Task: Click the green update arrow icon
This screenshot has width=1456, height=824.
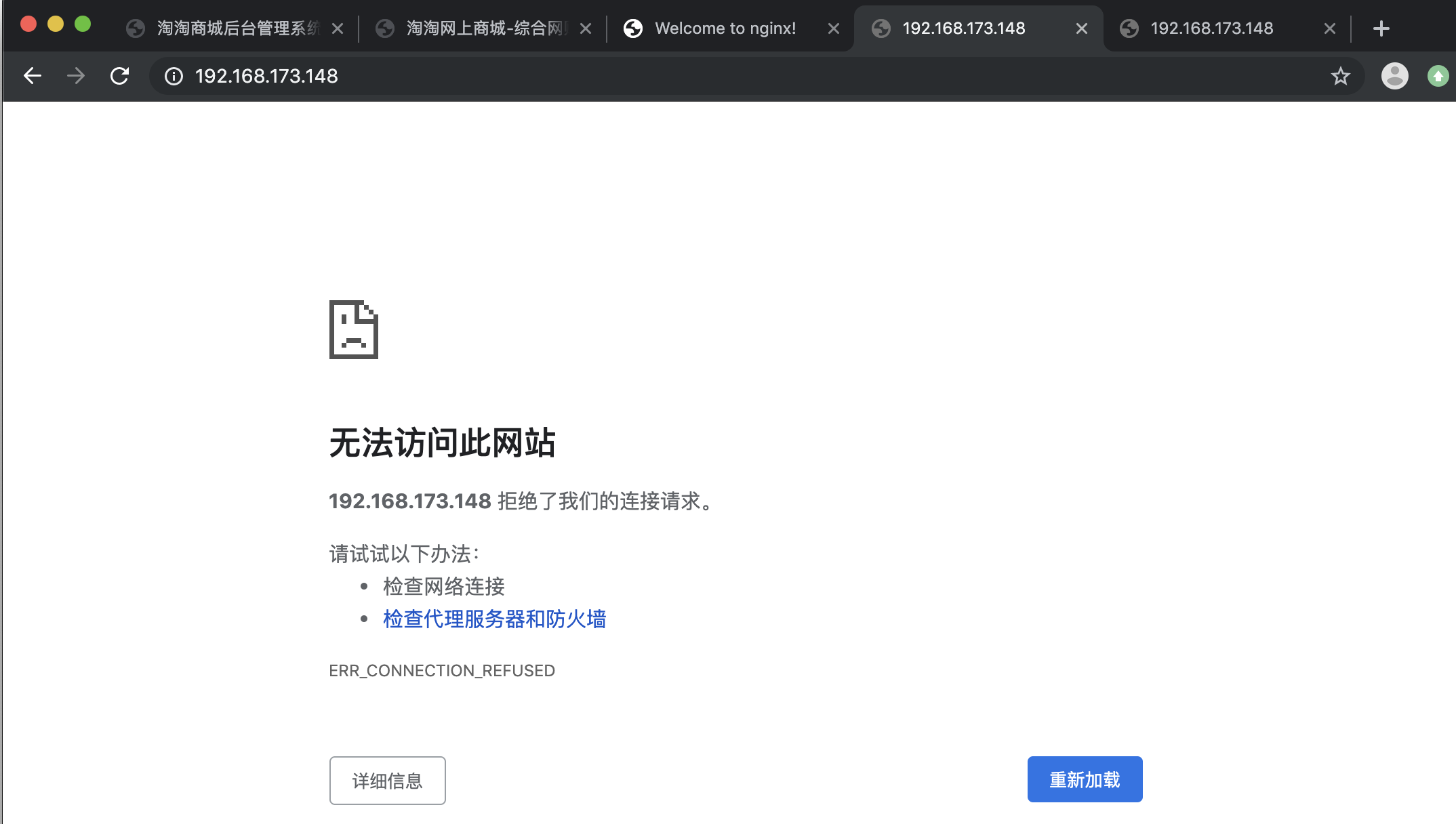Action: click(1438, 76)
